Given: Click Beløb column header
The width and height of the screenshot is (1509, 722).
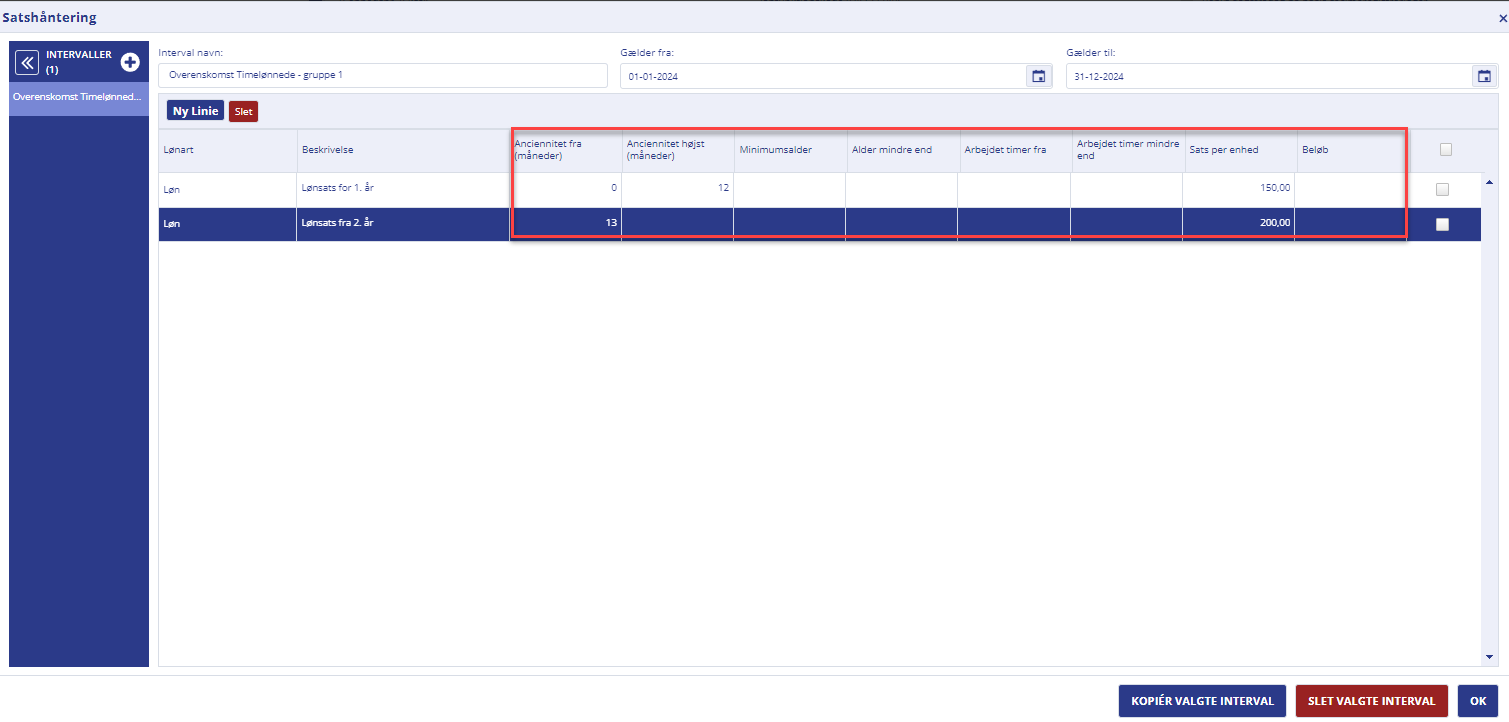Looking at the screenshot, I should click(x=1351, y=150).
